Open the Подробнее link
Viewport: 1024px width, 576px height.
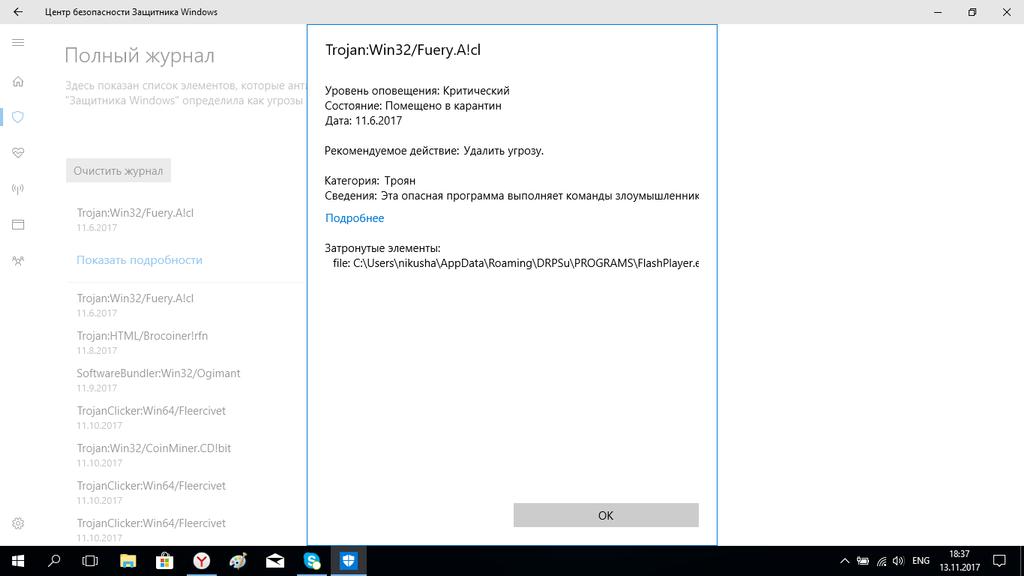[355, 218]
